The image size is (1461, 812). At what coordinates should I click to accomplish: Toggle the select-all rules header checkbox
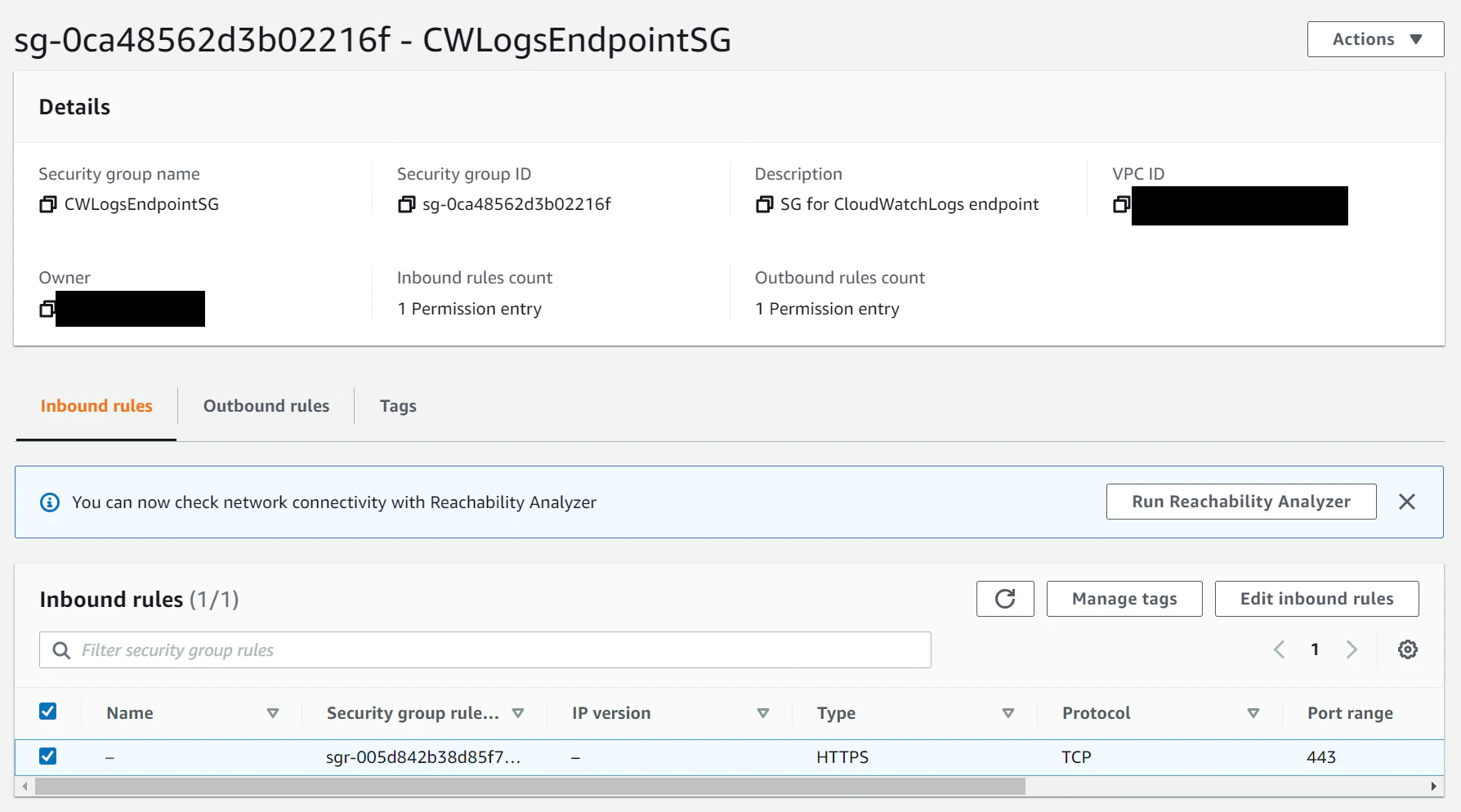[x=48, y=712]
